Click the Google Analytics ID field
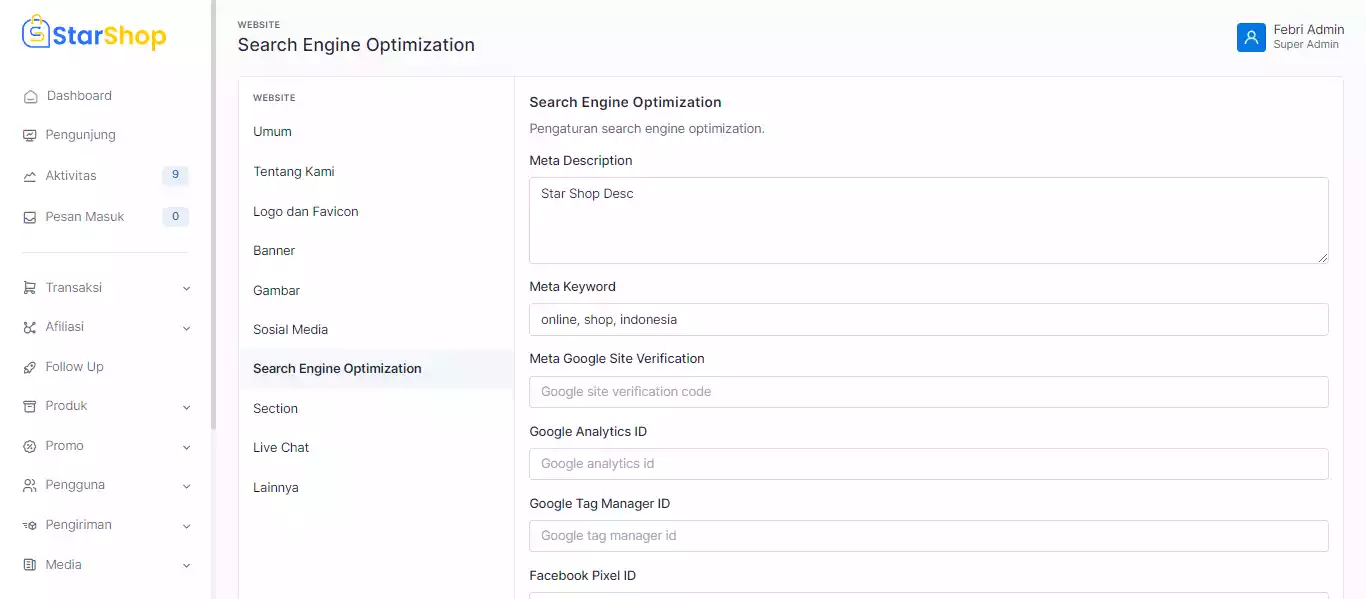 pos(928,464)
